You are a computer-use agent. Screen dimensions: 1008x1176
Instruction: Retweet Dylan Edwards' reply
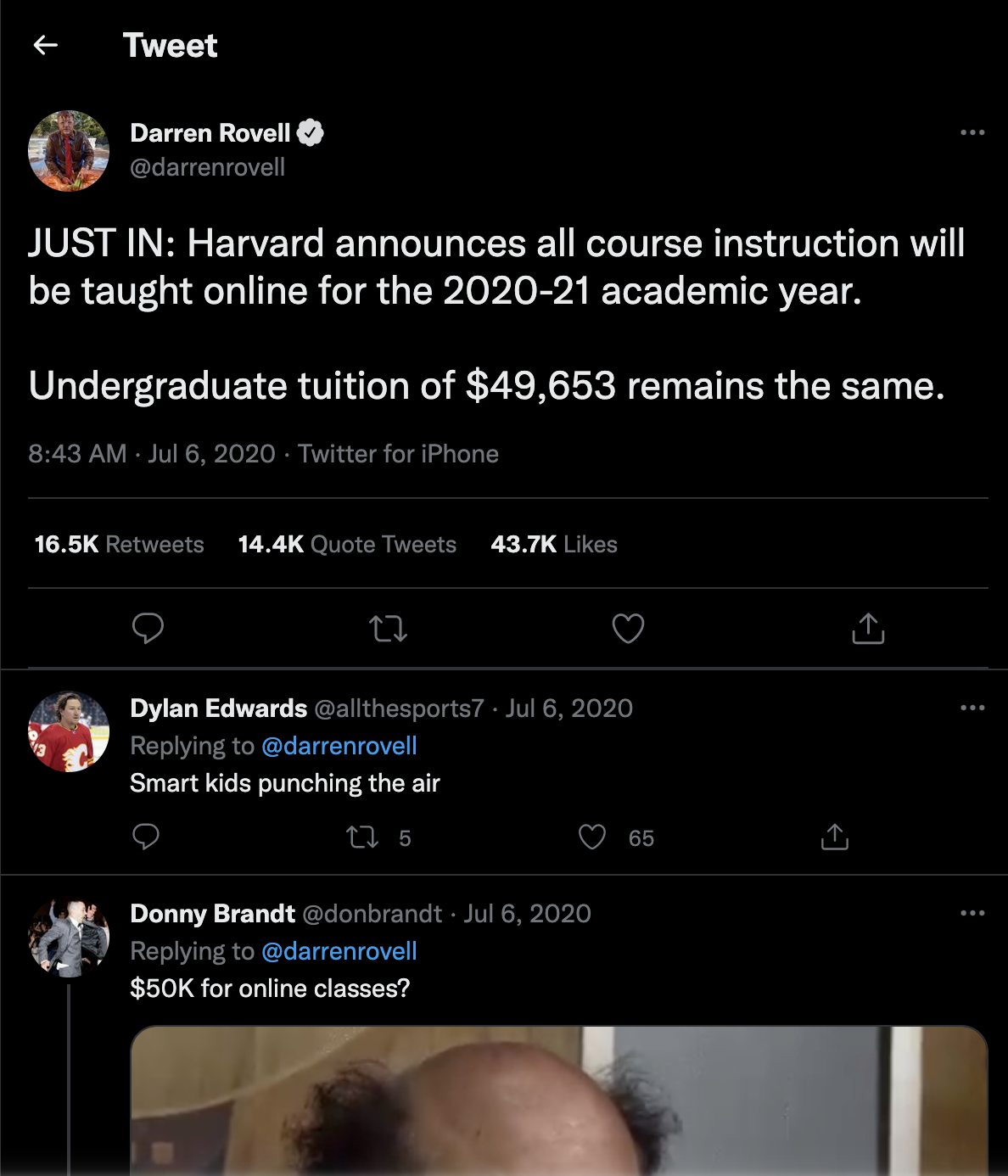(x=363, y=838)
